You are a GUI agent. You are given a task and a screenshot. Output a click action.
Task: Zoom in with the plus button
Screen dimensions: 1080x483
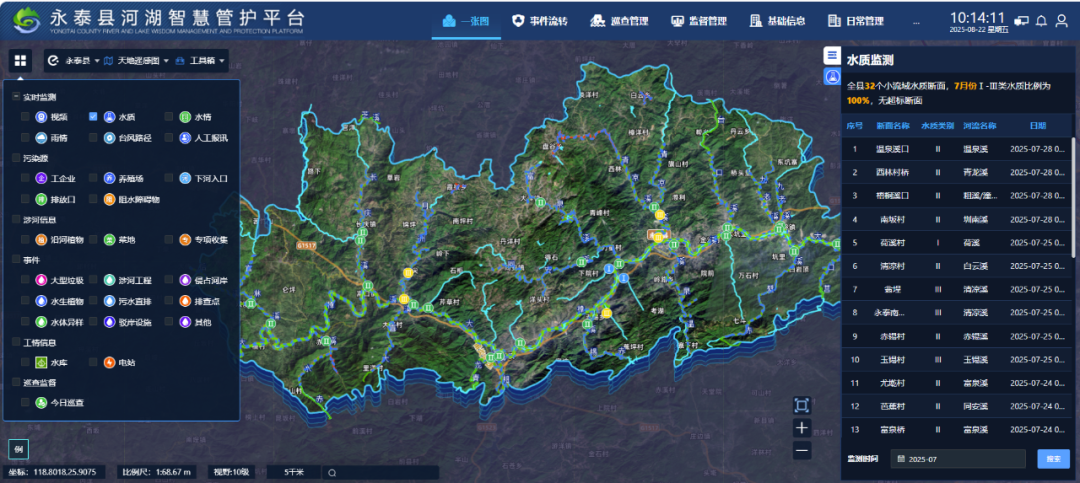(x=801, y=428)
